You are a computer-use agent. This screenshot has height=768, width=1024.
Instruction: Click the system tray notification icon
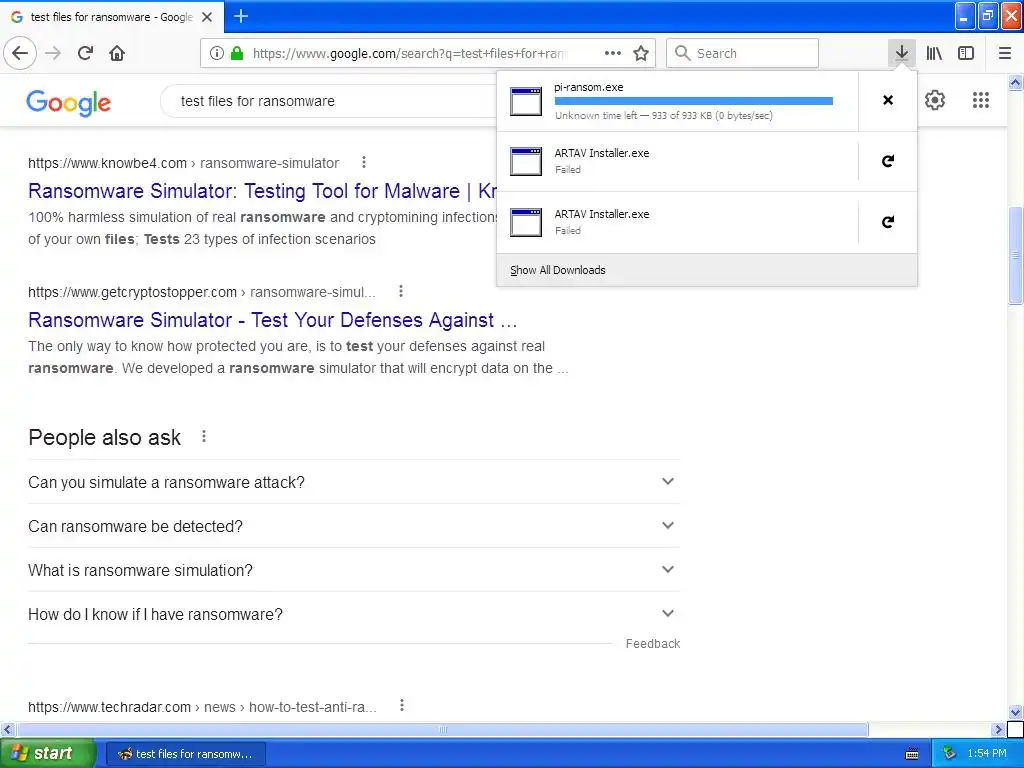(x=949, y=753)
